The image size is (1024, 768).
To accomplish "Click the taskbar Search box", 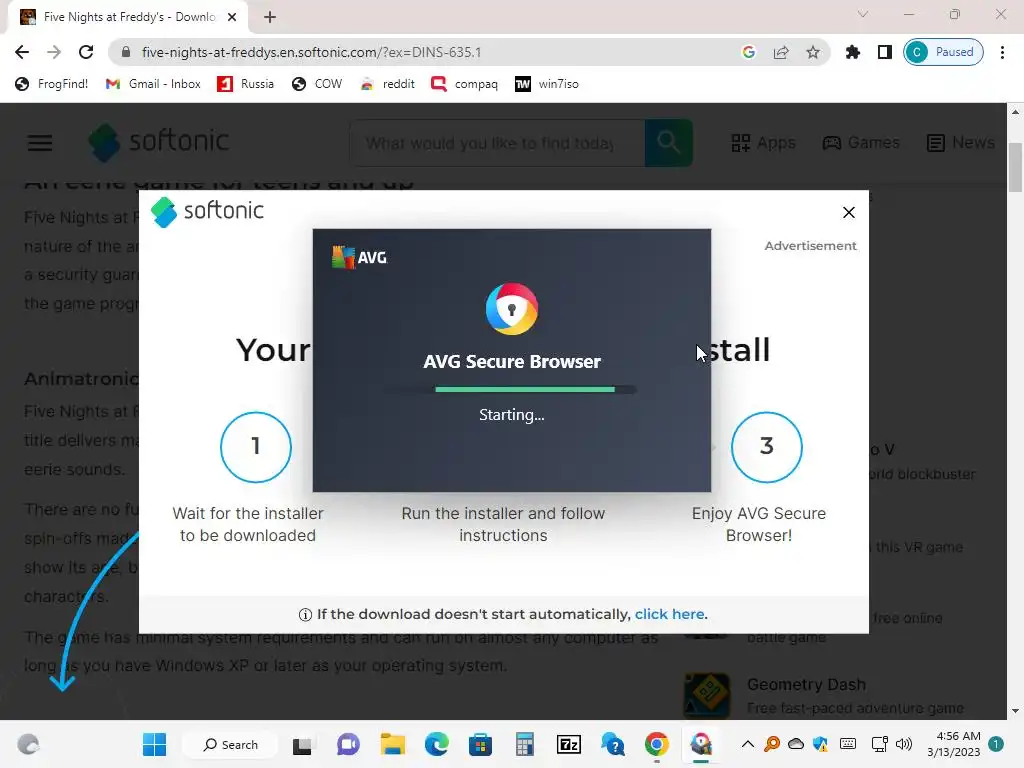I will click(231, 744).
